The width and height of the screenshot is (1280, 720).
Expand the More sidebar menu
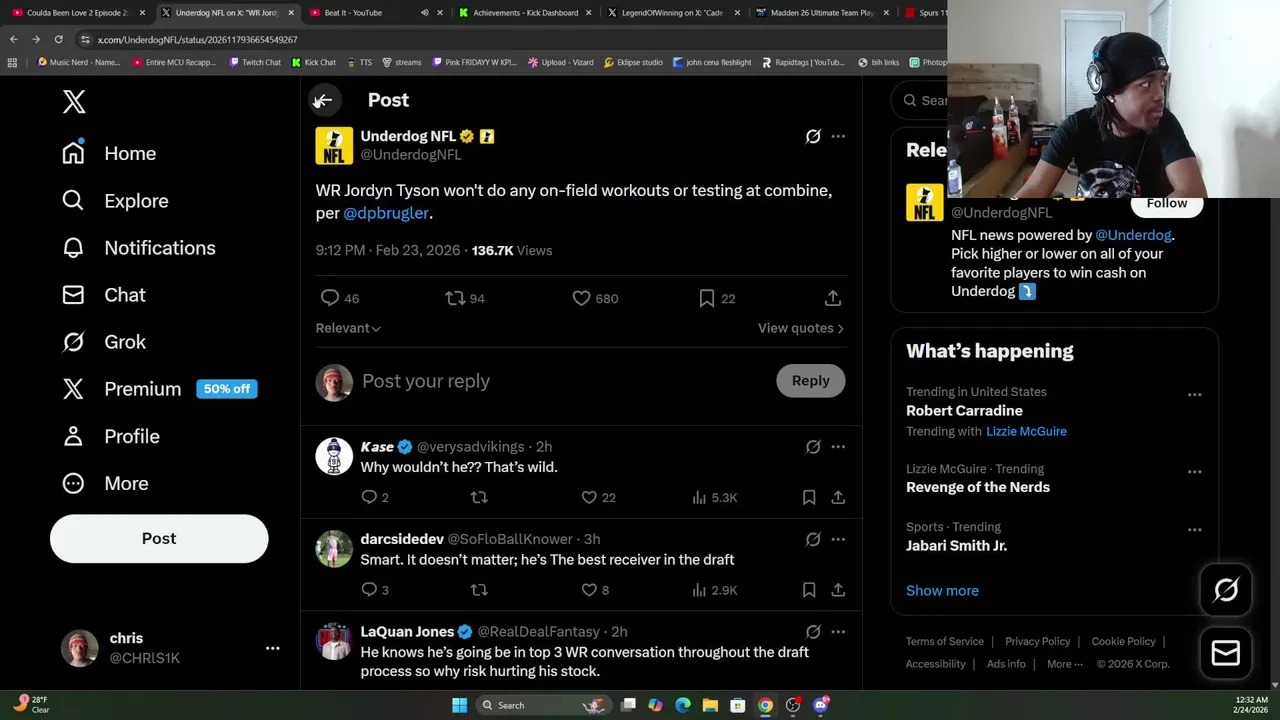click(x=105, y=483)
